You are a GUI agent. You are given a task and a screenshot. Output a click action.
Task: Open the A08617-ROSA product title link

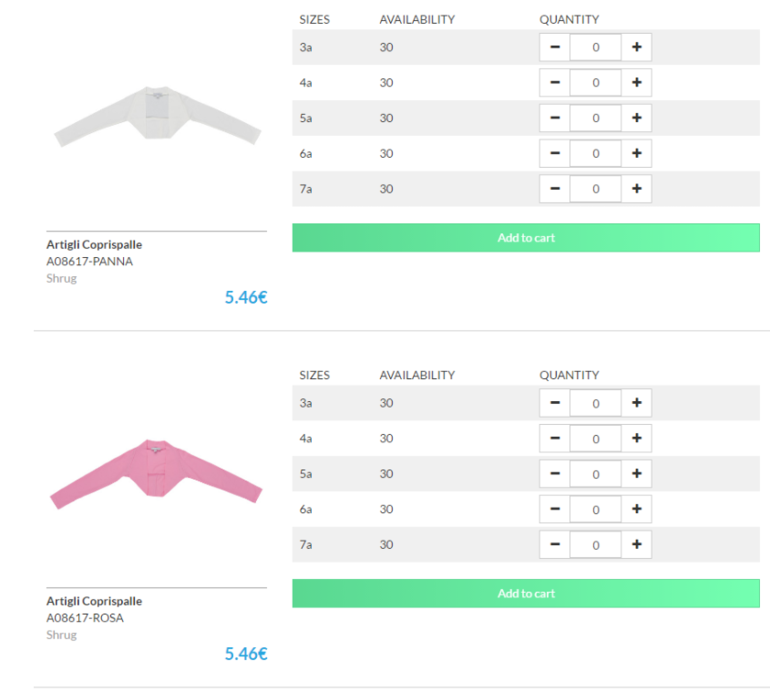tap(94, 601)
